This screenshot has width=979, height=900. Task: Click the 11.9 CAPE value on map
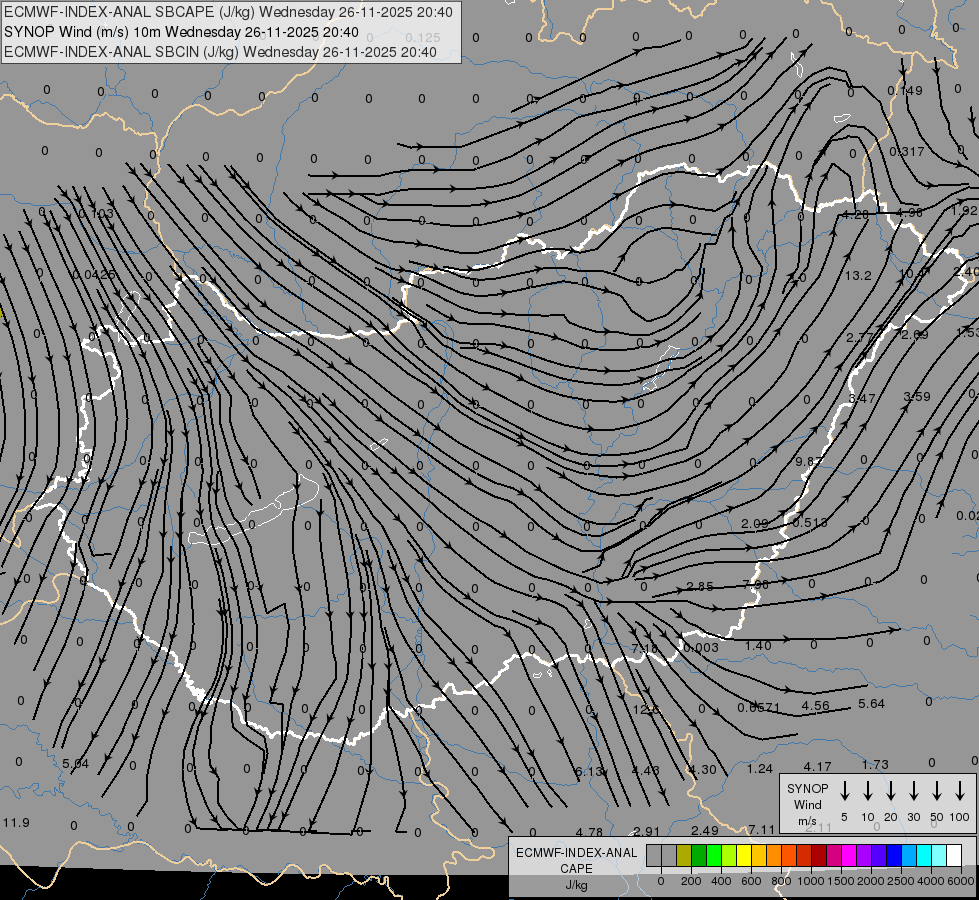click(x=16, y=822)
